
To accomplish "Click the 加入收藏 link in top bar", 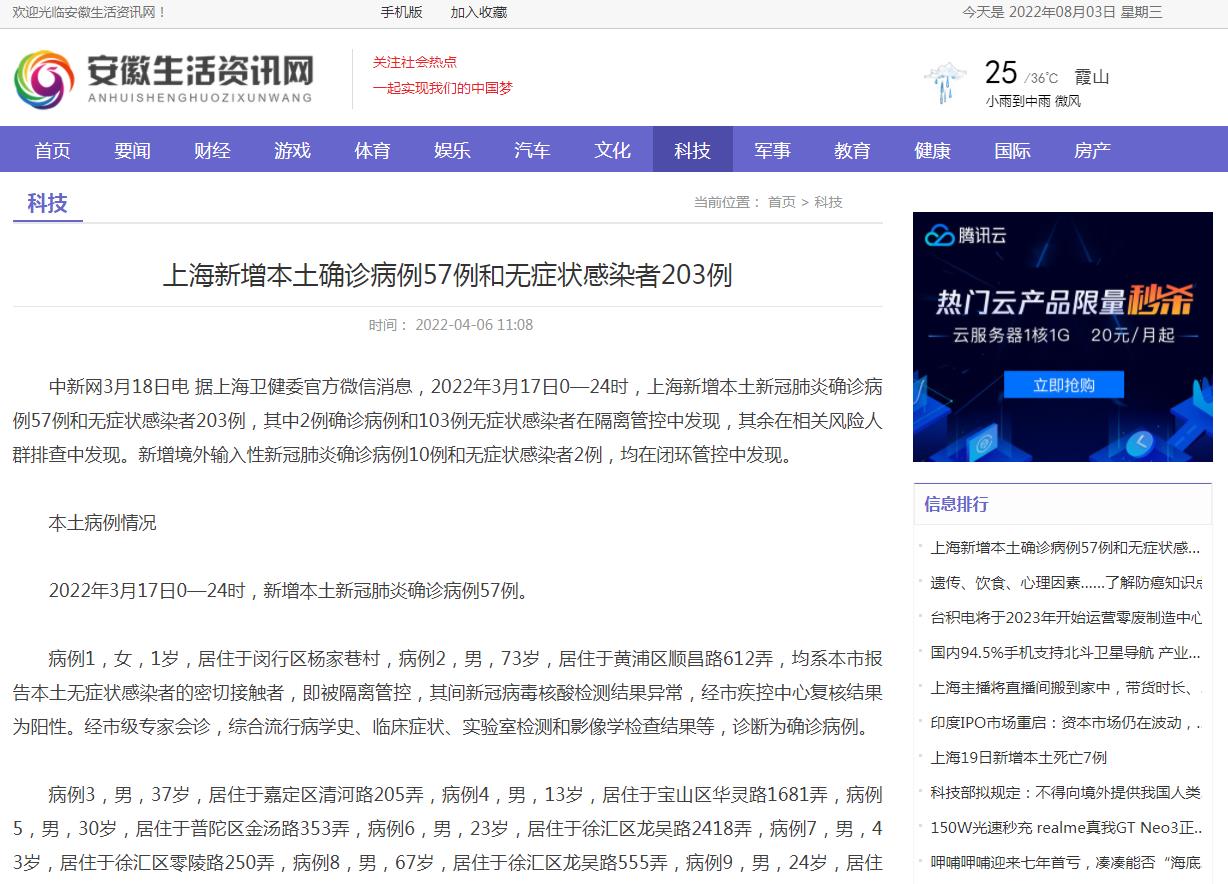I will click(x=478, y=12).
